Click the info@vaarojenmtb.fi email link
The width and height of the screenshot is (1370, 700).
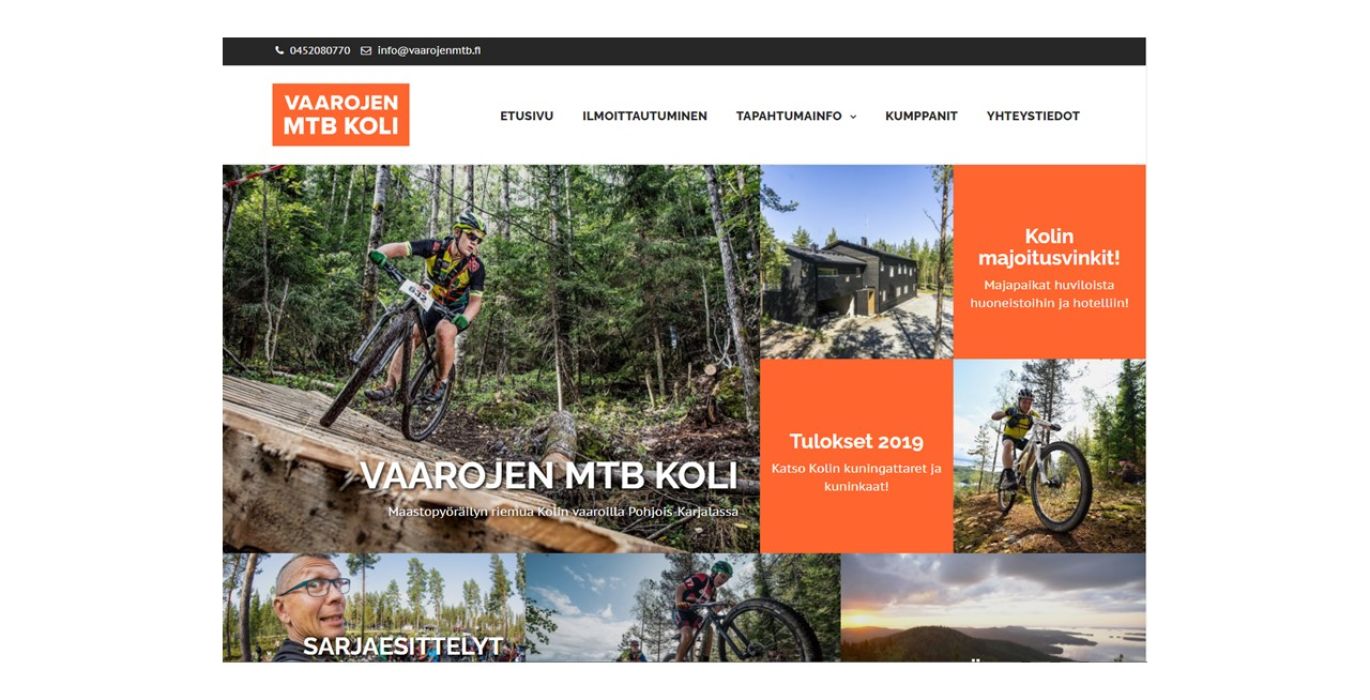[x=429, y=50]
